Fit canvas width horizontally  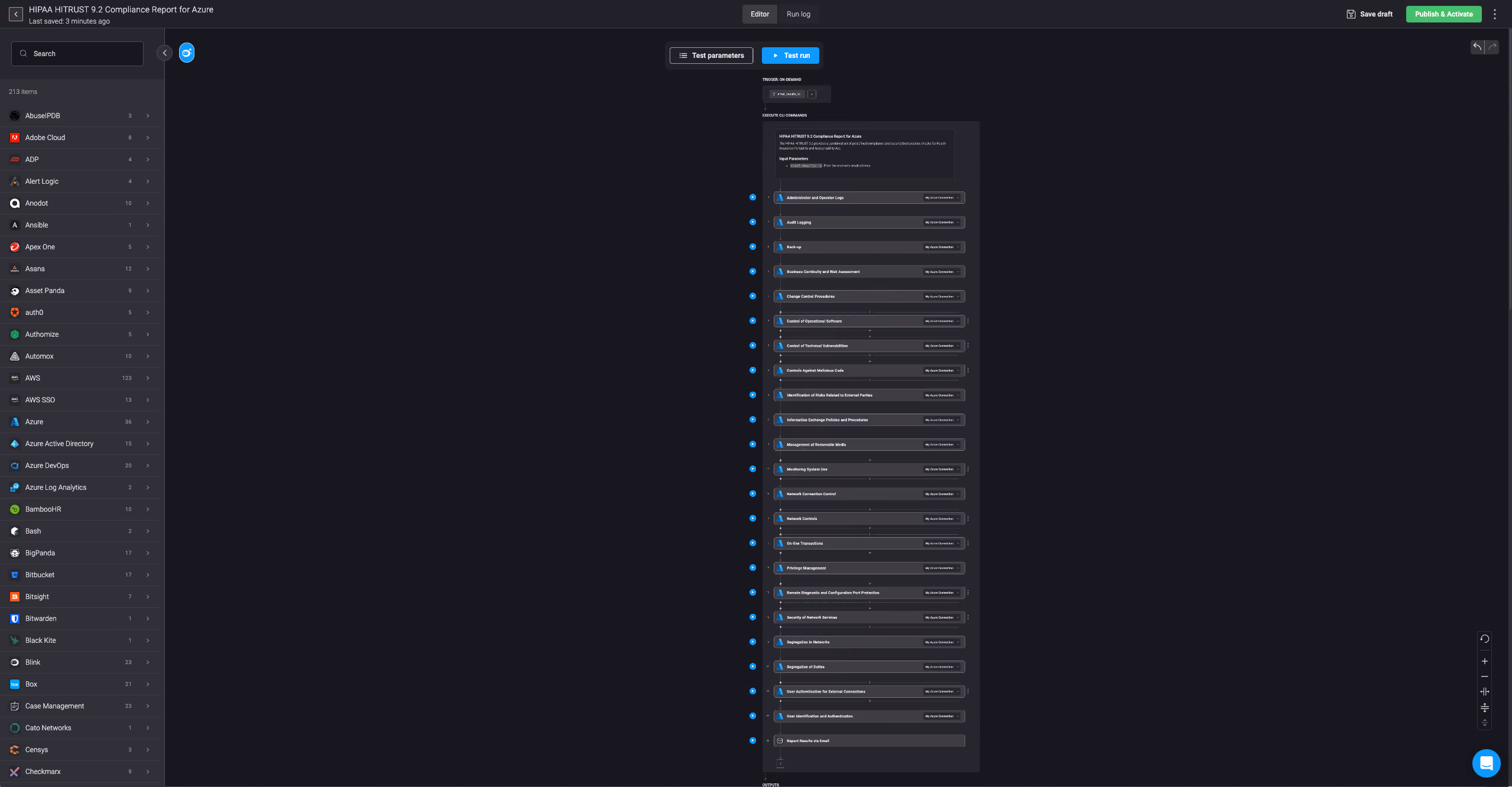click(1484, 692)
